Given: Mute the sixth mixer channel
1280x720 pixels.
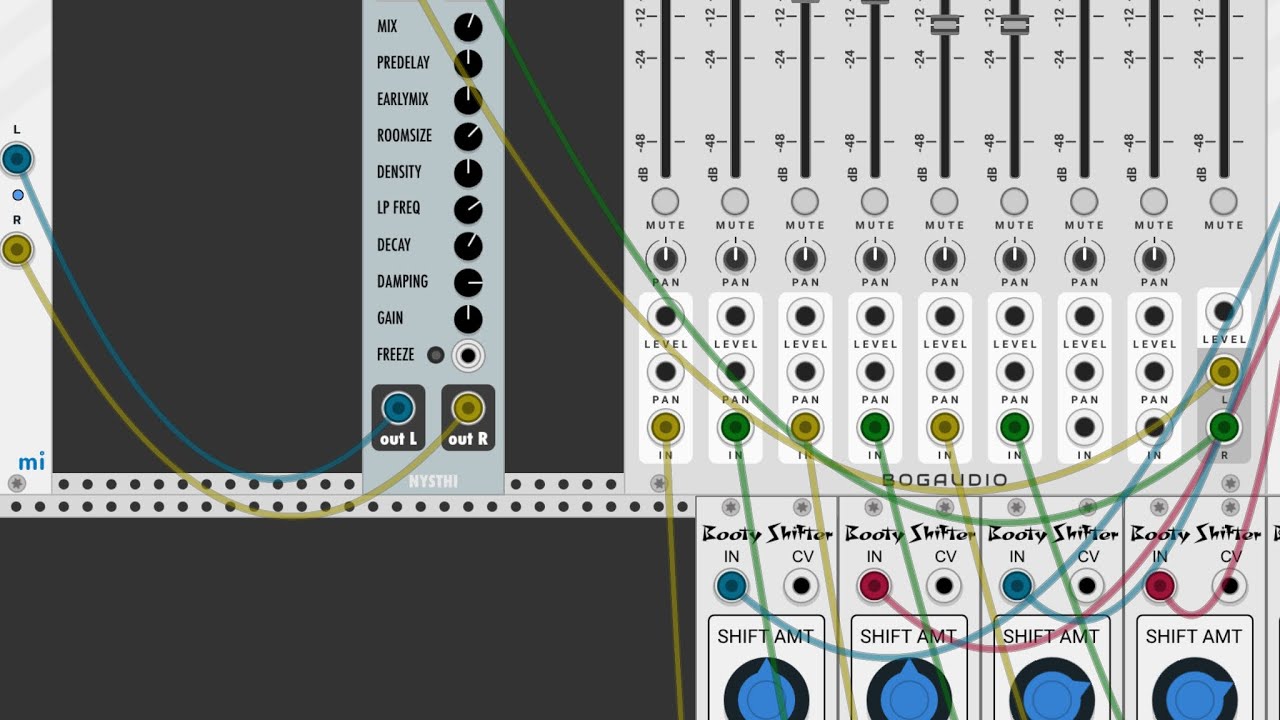Looking at the screenshot, I should [x=1015, y=201].
